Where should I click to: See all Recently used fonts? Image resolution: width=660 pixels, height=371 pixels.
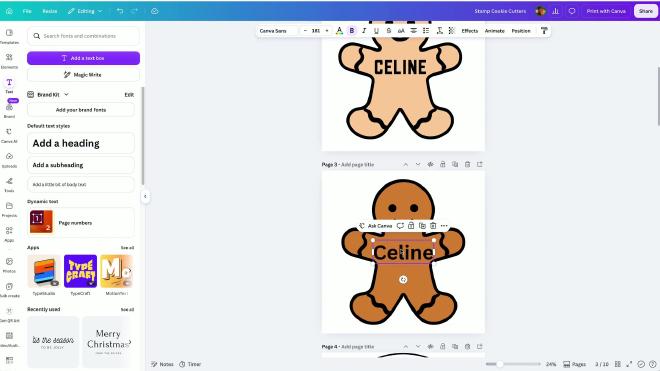[127, 310]
